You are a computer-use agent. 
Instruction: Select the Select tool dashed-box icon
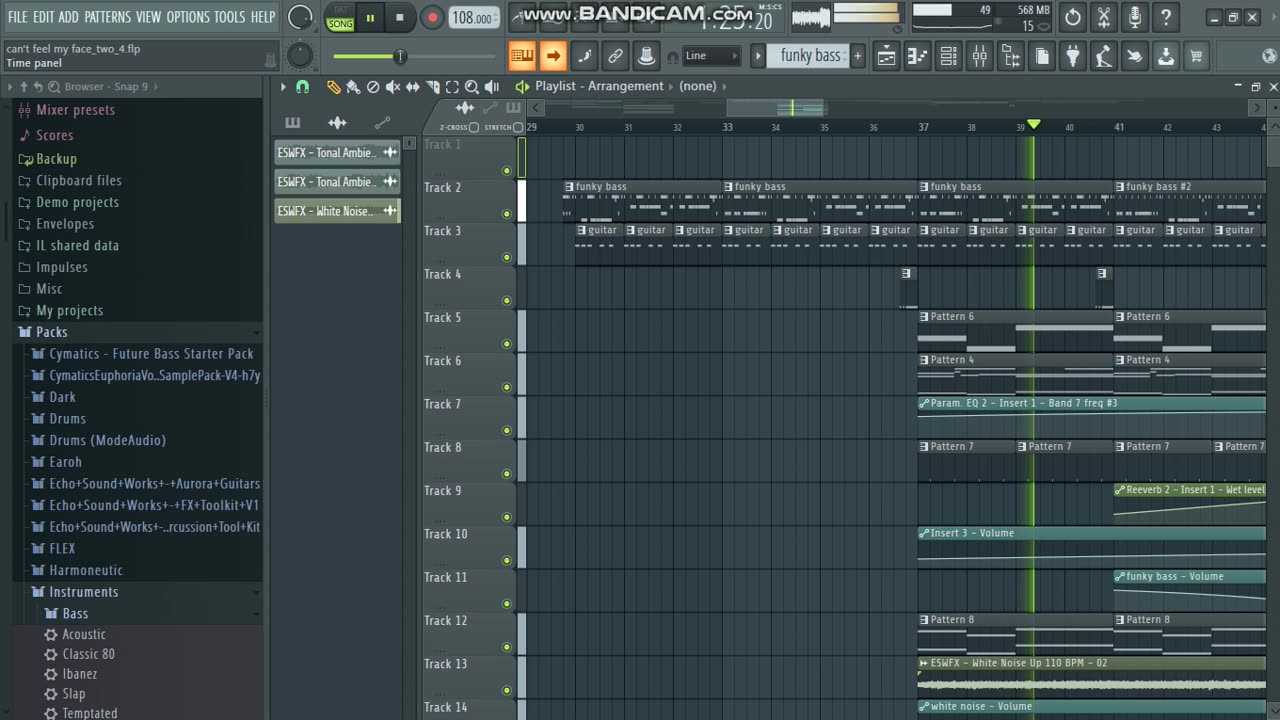[x=452, y=87]
